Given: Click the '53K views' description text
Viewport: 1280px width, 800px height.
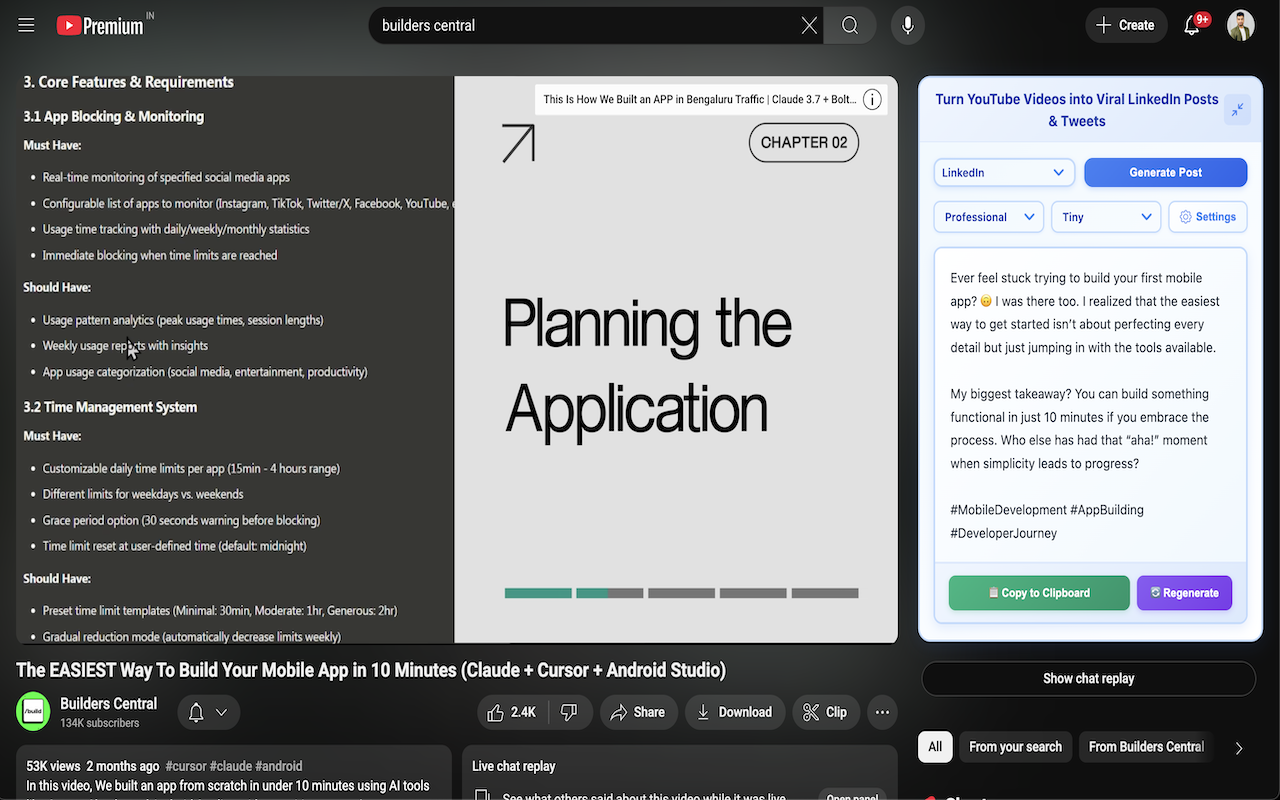Looking at the screenshot, I should click(x=53, y=766).
